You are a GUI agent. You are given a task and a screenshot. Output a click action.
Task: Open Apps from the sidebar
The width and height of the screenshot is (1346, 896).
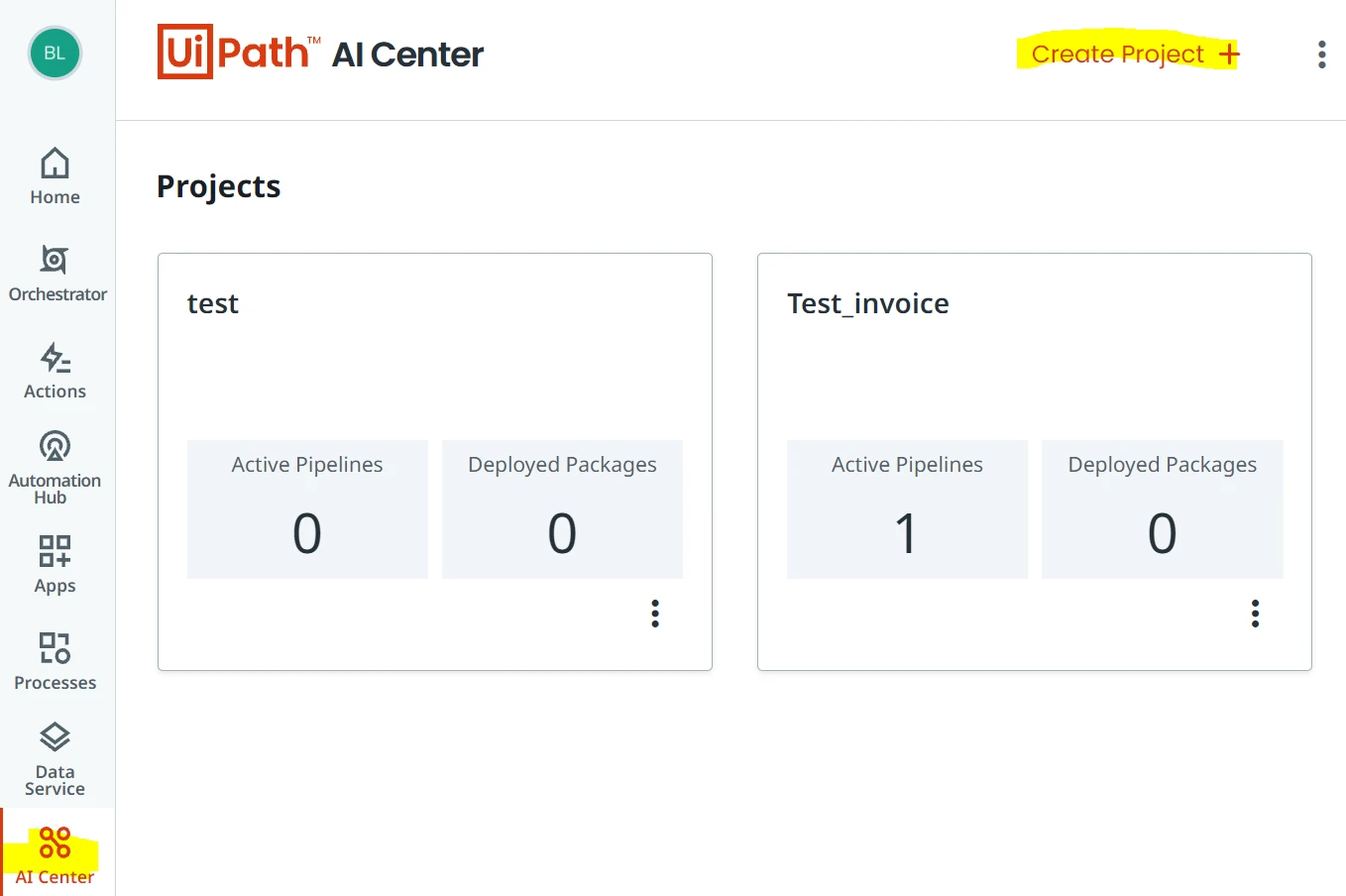(55, 565)
